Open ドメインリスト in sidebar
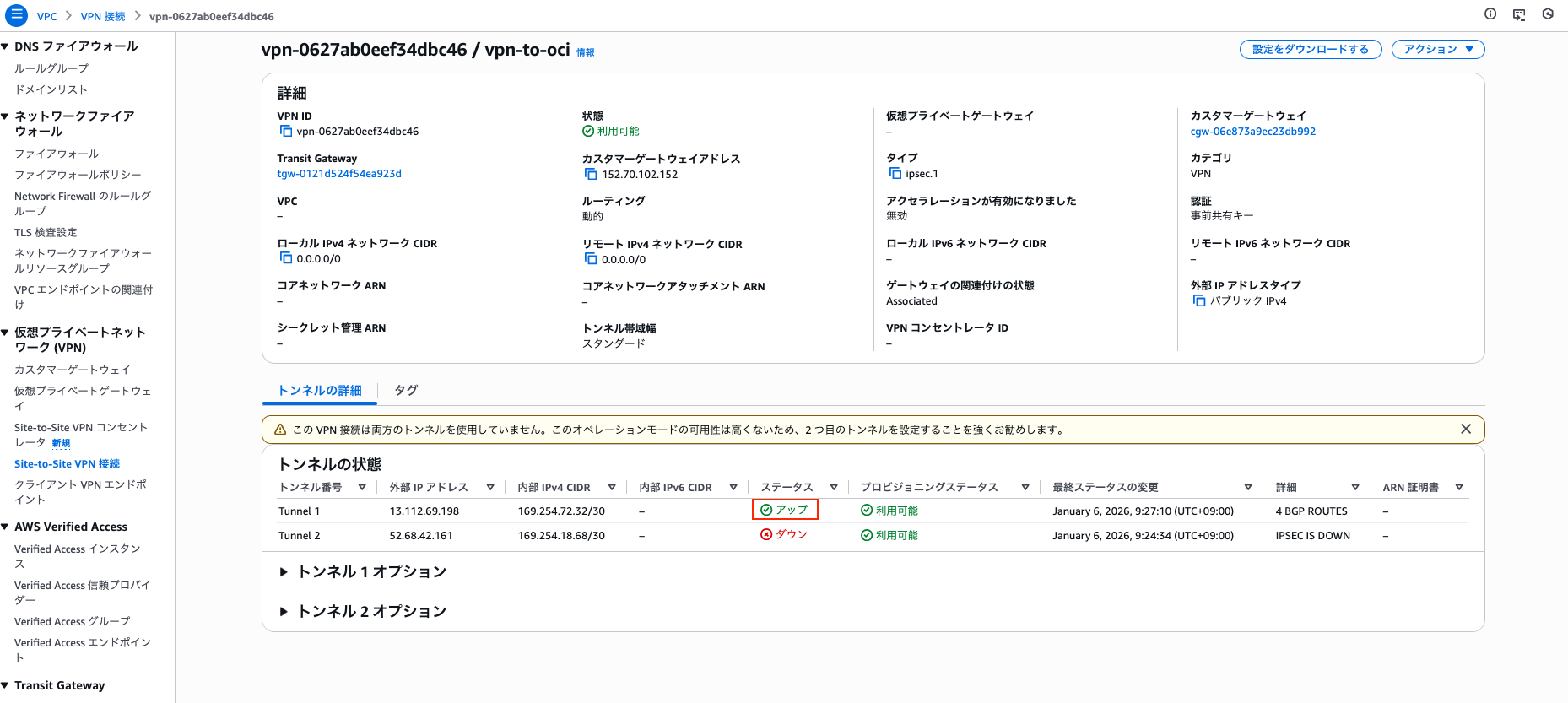 [x=51, y=89]
